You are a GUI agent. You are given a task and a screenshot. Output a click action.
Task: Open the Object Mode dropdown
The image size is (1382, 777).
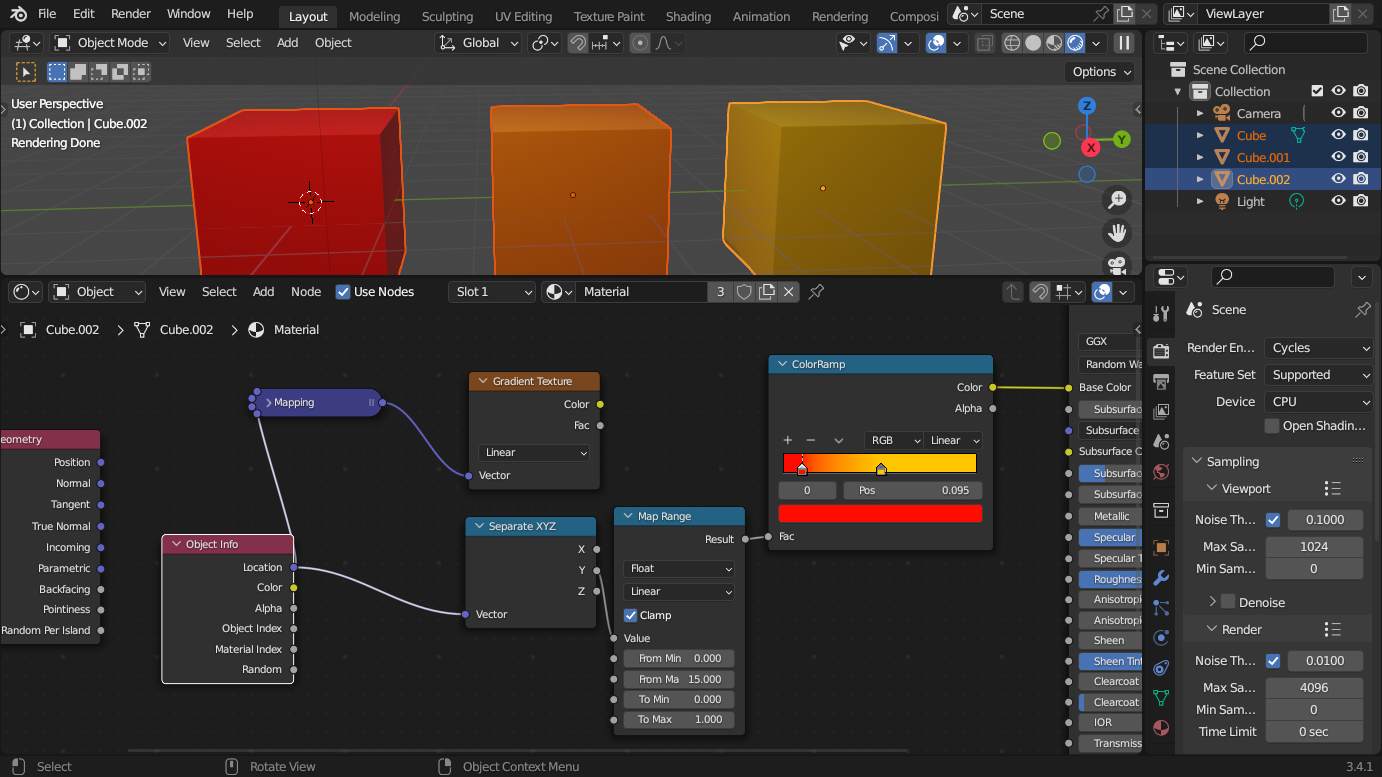[x=110, y=43]
